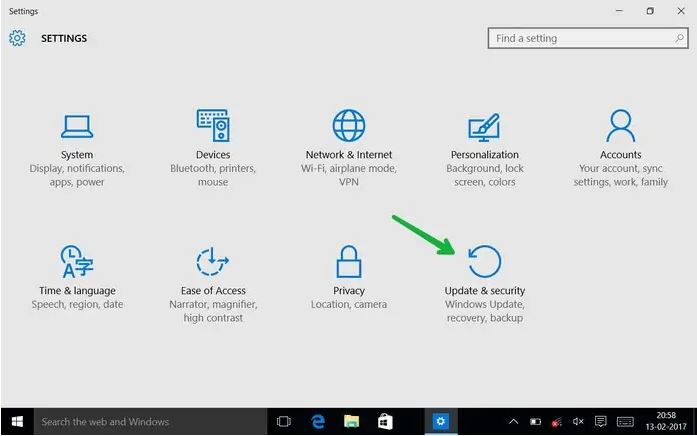Click 'Your account, sync settings, work, family' text
Screen dimensions: 697x436
pos(621,175)
